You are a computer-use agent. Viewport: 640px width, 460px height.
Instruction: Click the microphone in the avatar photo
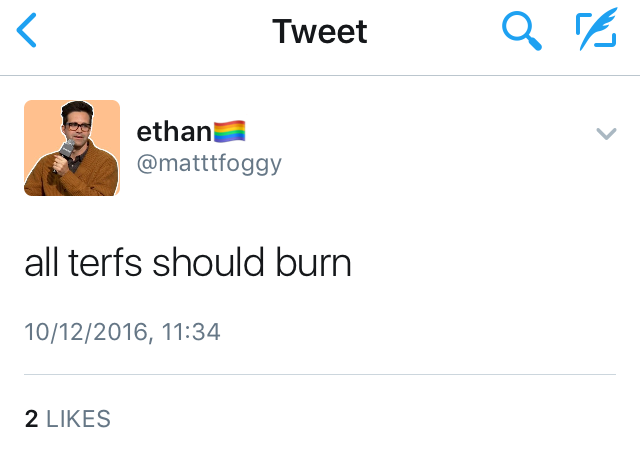(x=65, y=150)
